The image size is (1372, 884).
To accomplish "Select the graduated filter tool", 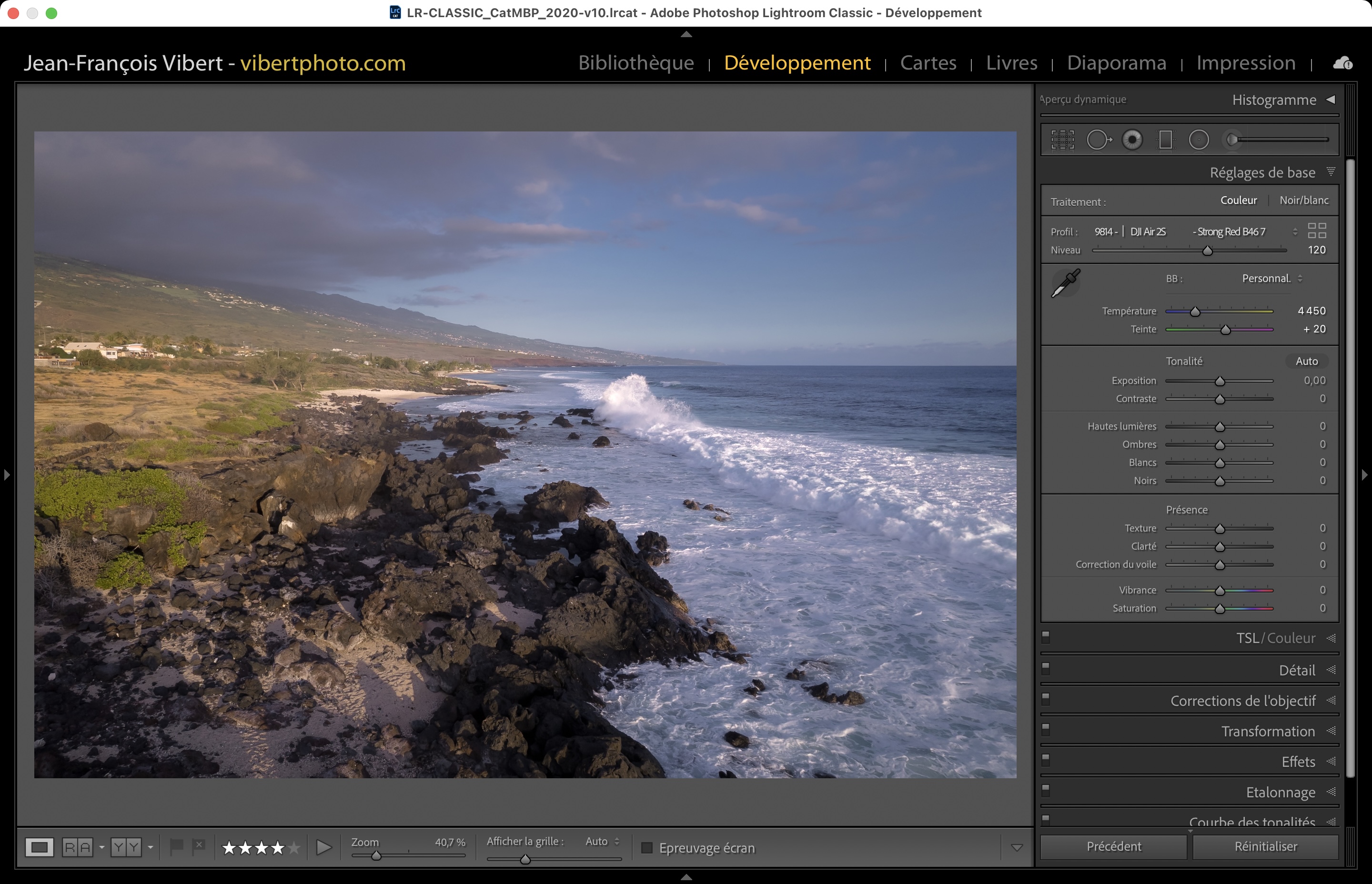I will (1165, 140).
